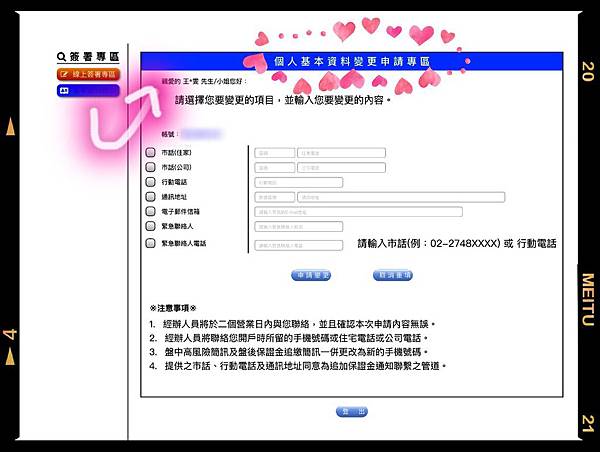The image size is (600, 452).
Task: Click note 1 about 二個營業日內
Action: coord(292,324)
